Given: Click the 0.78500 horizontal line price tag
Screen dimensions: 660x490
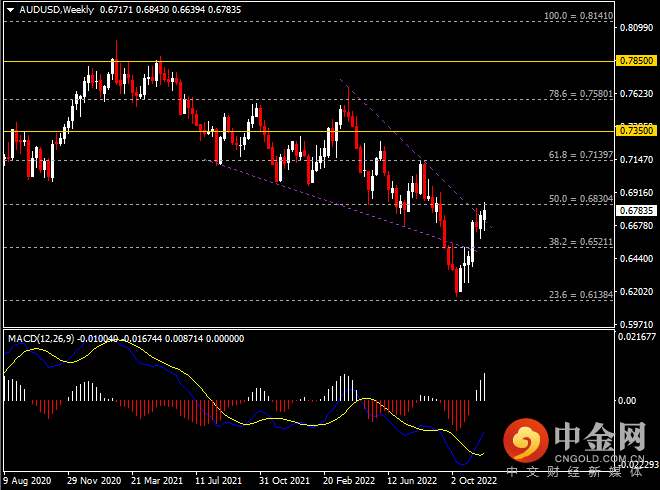Looking at the screenshot, I should point(638,61).
